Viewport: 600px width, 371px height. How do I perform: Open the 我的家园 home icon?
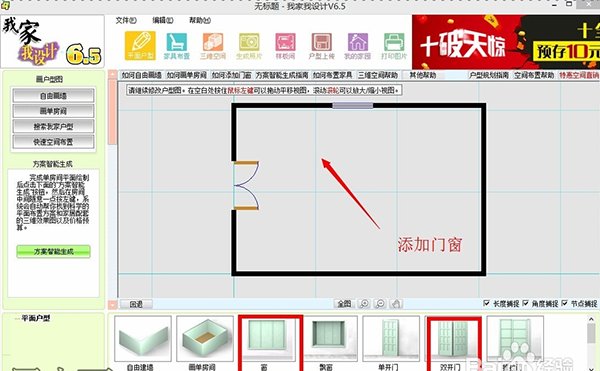357,46
